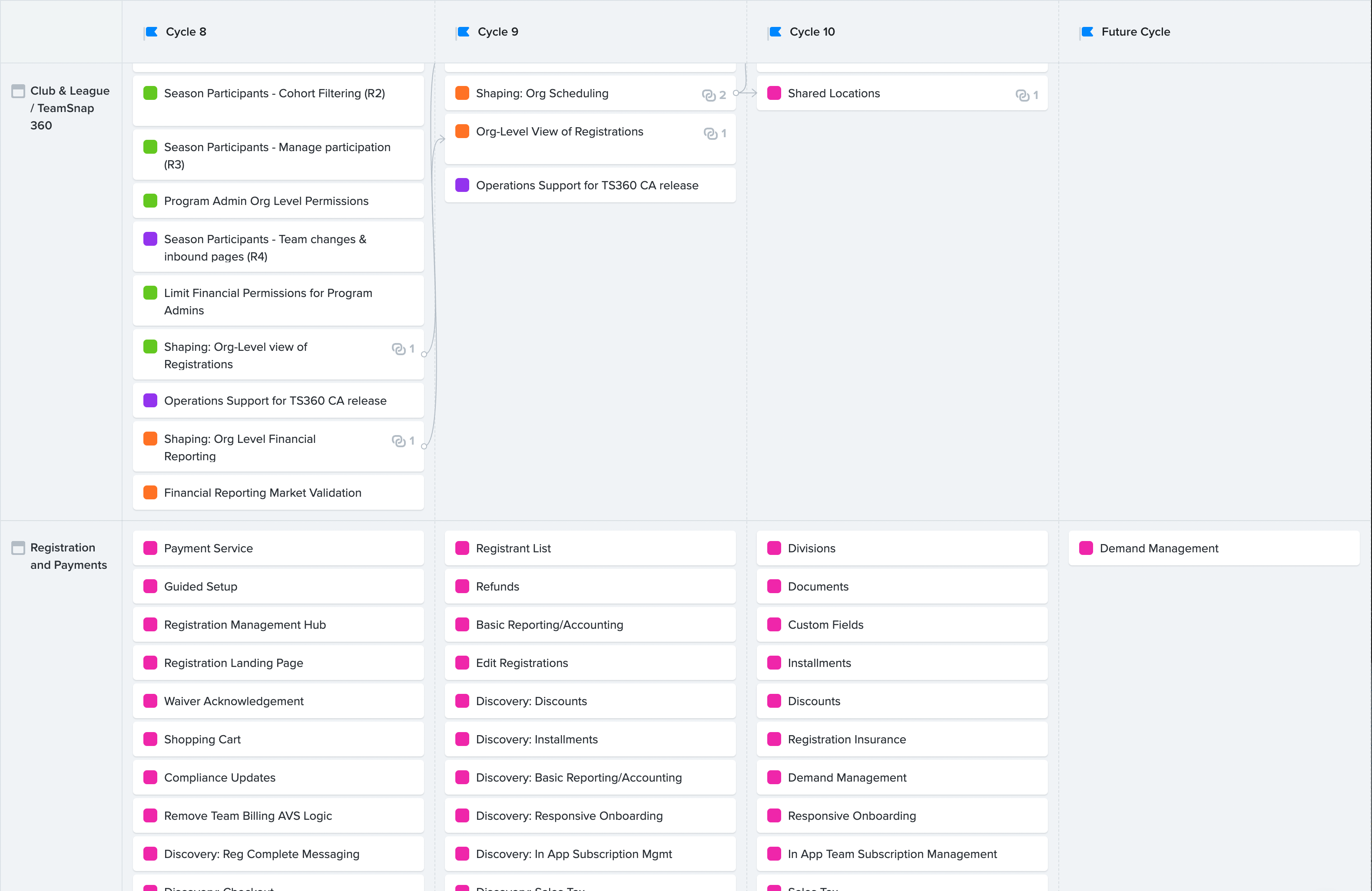Screen dimensions: 1372x891
Task: Select the Future Cycle column header
Action: pos(1135,32)
